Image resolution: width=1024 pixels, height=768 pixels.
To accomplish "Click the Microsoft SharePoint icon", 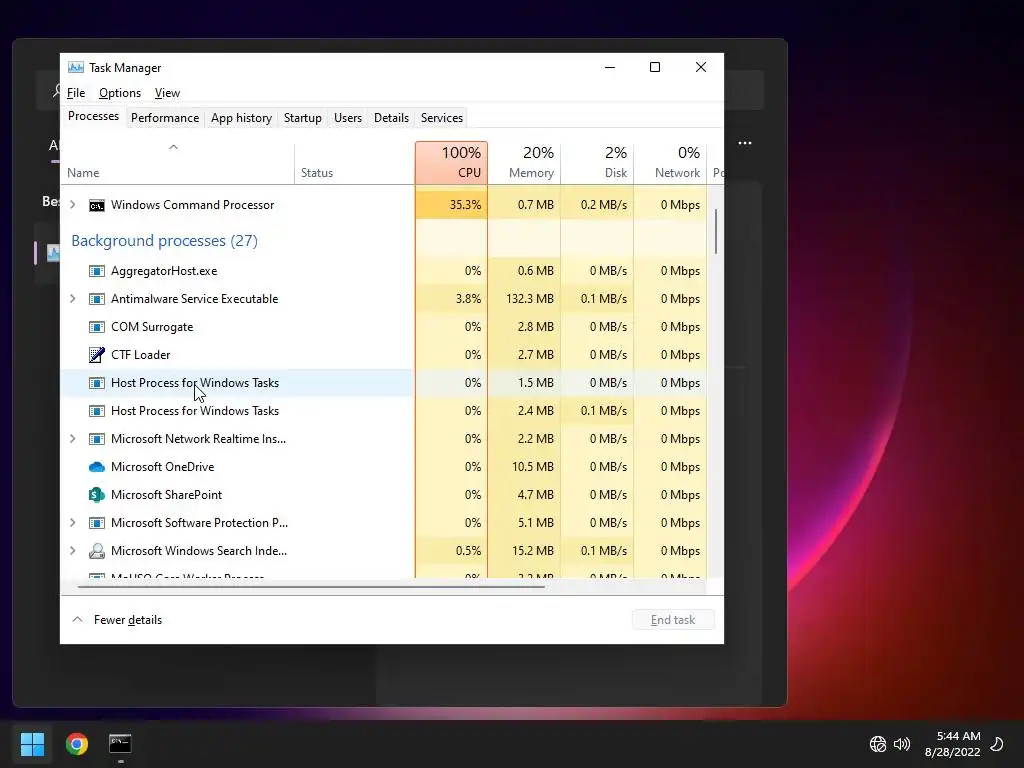I will click(97, 495).
